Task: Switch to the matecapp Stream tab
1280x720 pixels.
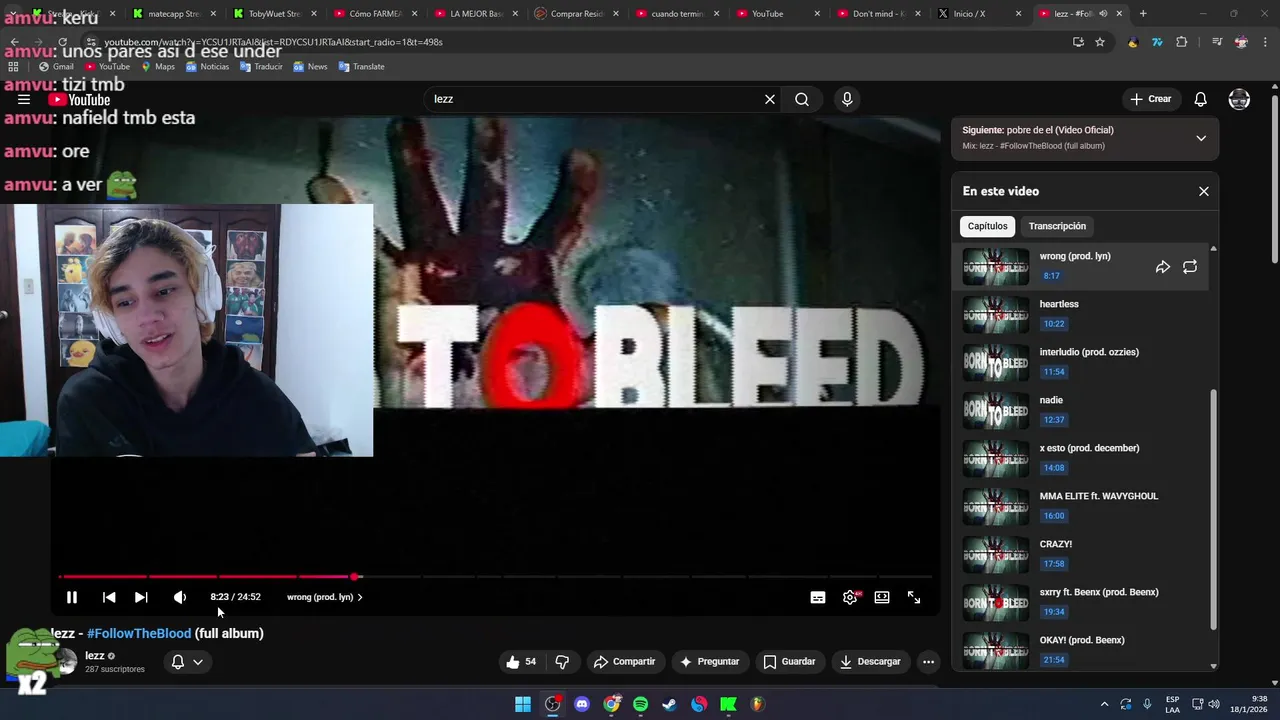Action: pyautogui.click(x=173, y=14)
